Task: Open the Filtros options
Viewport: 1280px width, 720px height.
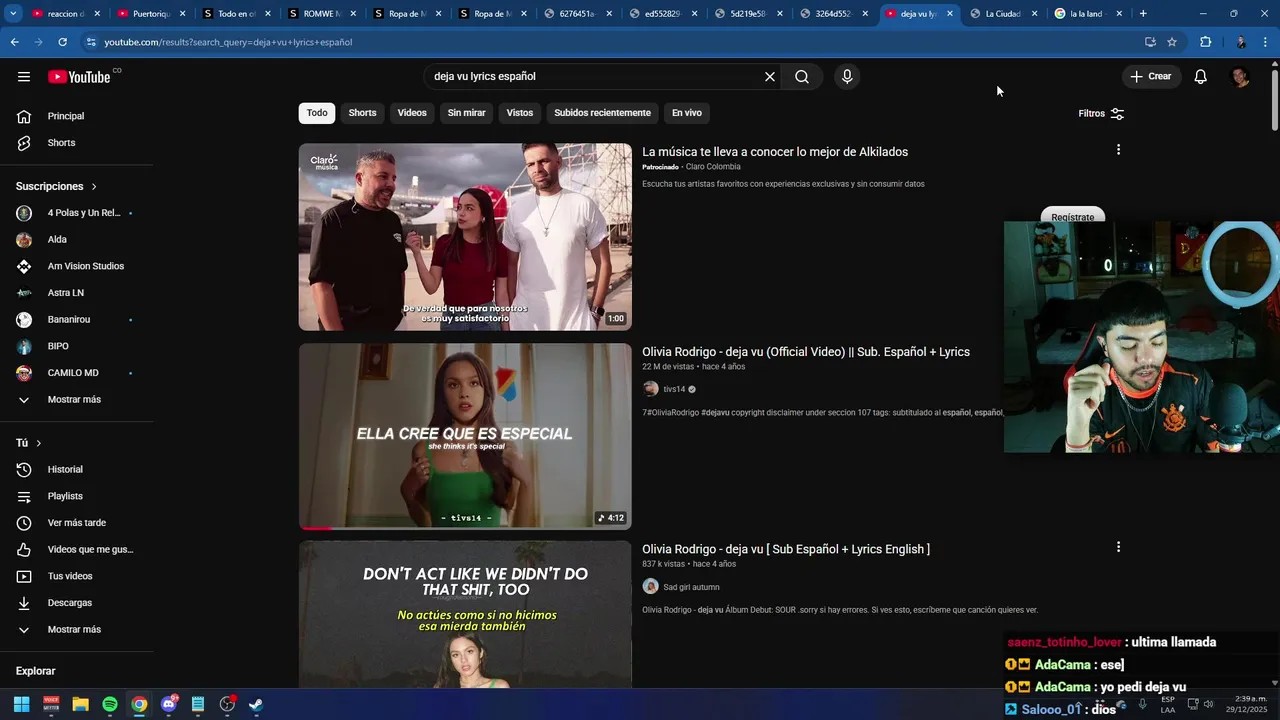Action: coord(1101,114)
